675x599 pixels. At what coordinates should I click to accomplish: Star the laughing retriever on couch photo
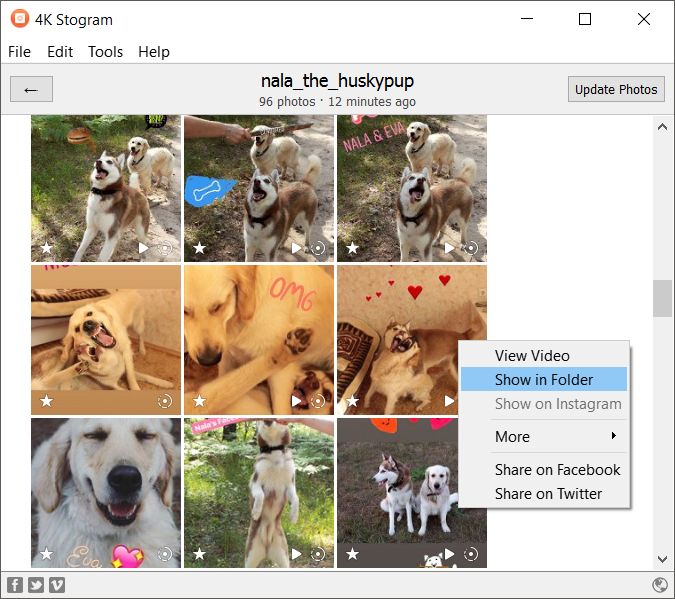click(46, 401)
